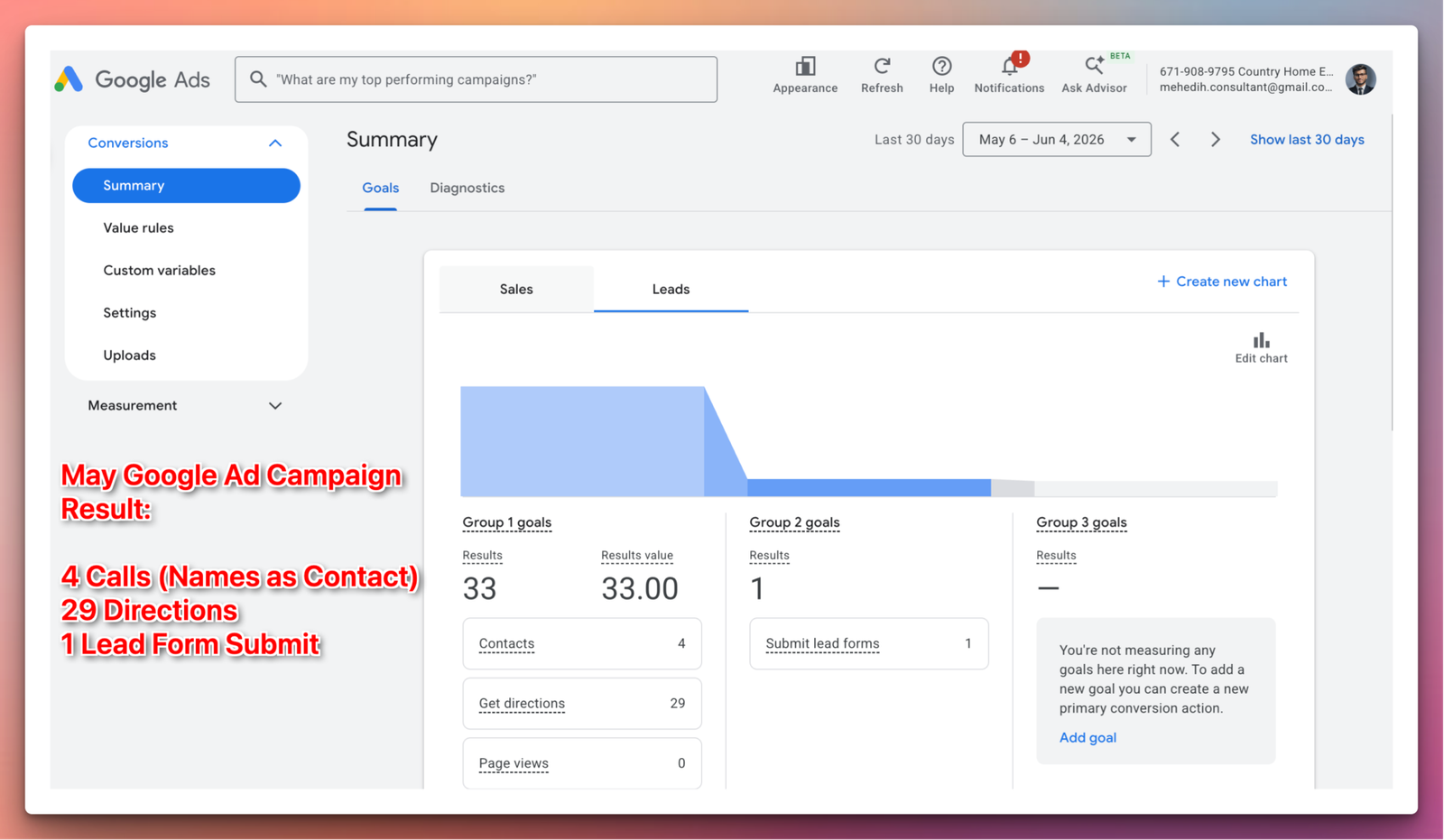Viewport: 1444px width, 840px height.
Task: Click the search magnifier icon
Action: click(x=258, y=79)
